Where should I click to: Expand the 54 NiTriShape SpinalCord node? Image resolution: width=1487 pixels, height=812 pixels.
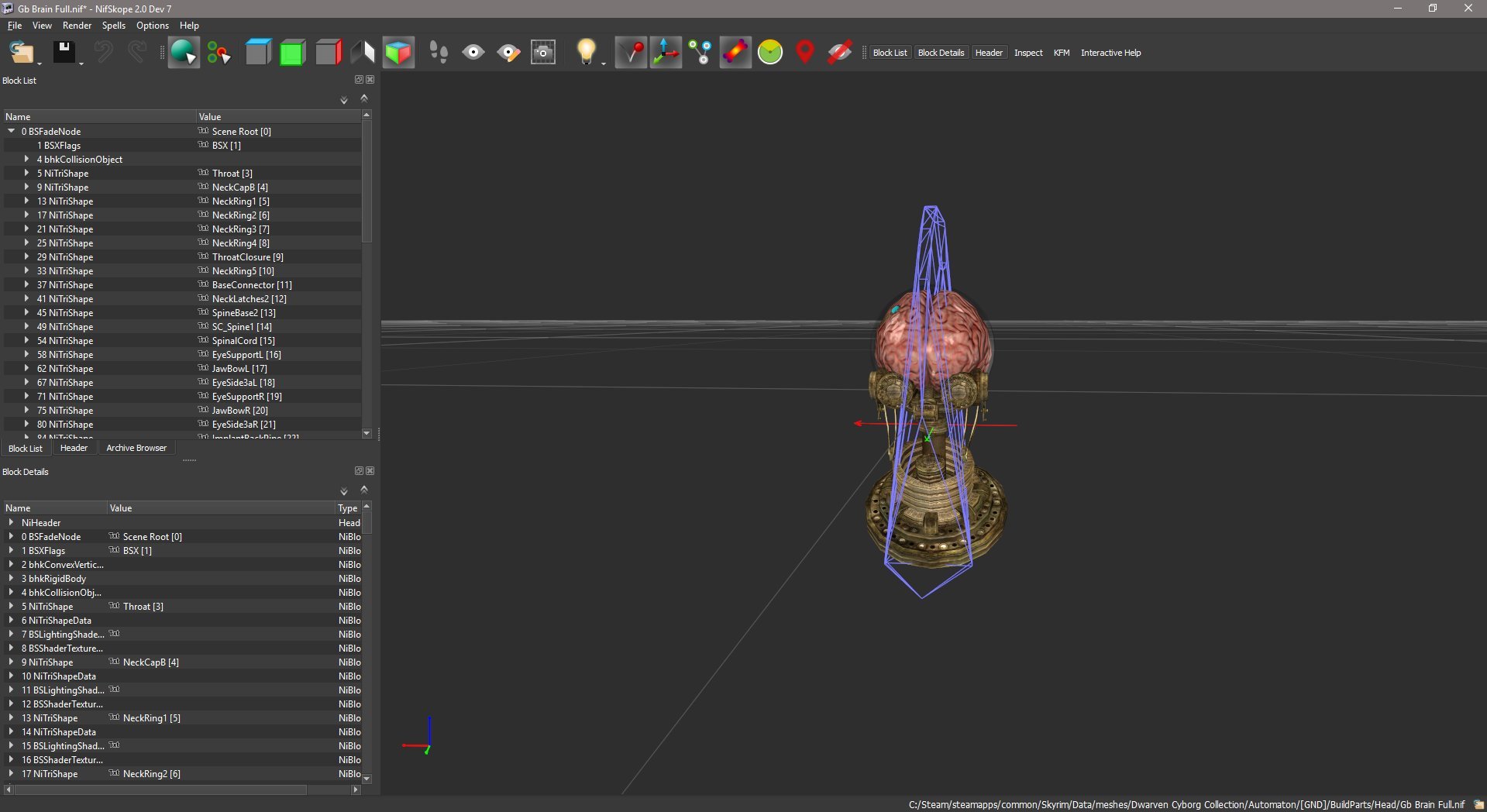pyautogui.click(x=26, y=340)
